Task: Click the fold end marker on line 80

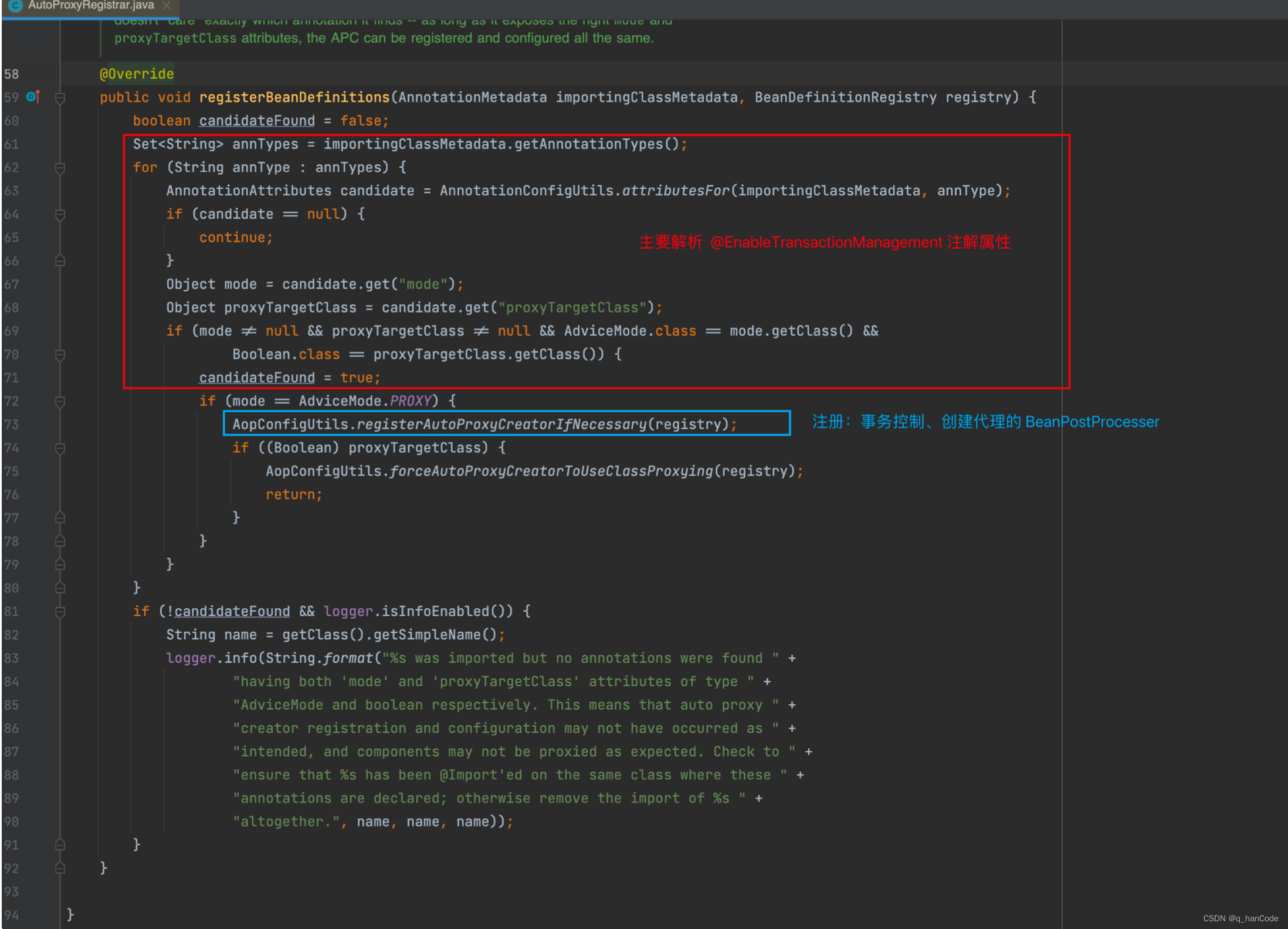Action: (60, 587)
